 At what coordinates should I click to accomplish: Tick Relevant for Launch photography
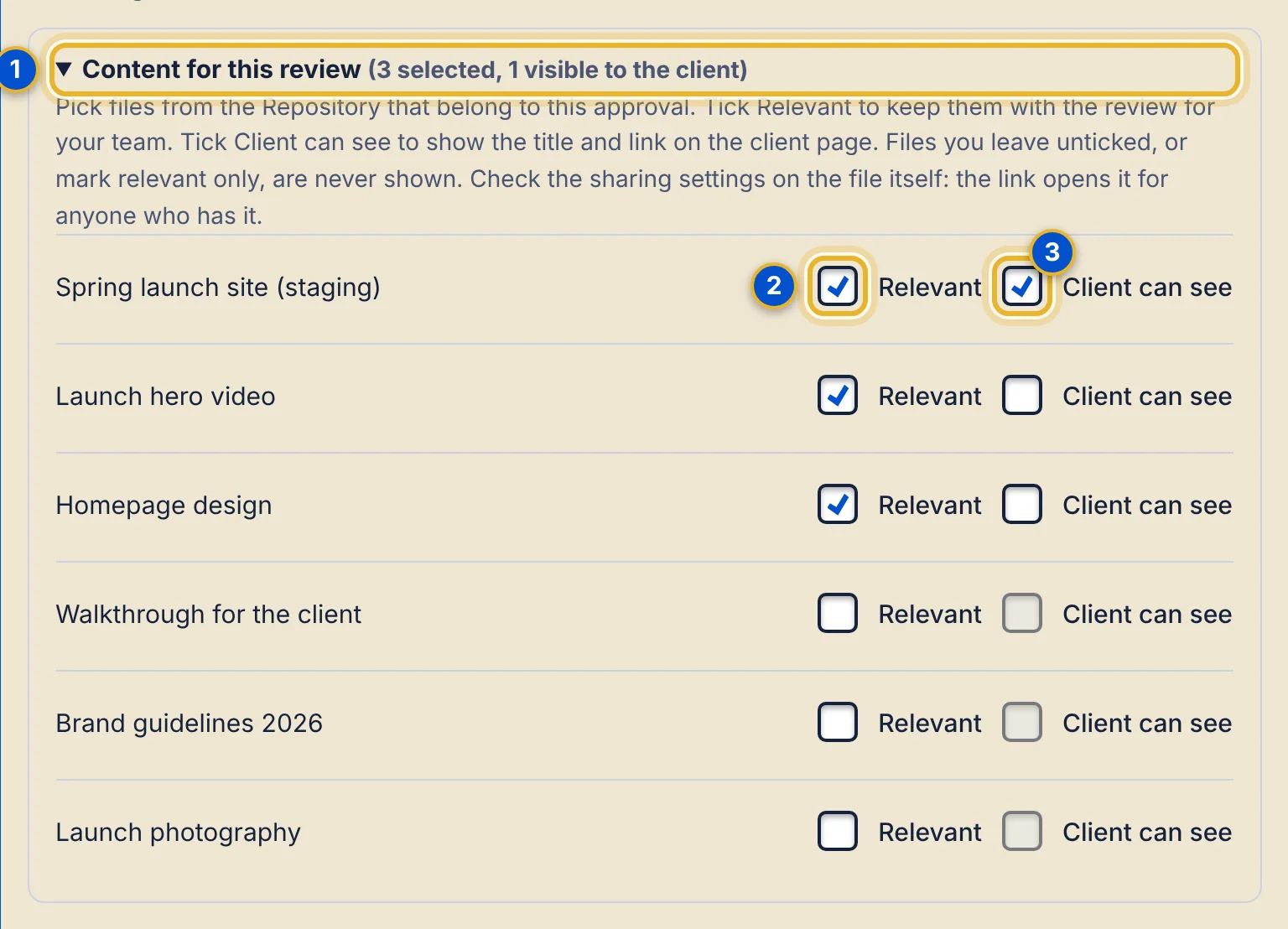[x=838, y=832]
